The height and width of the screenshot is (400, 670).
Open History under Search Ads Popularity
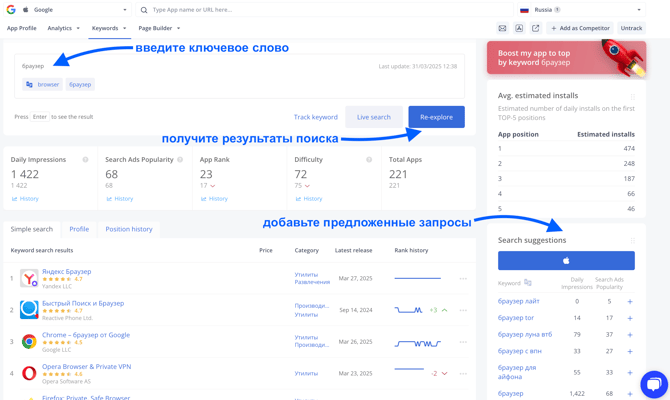121,199
